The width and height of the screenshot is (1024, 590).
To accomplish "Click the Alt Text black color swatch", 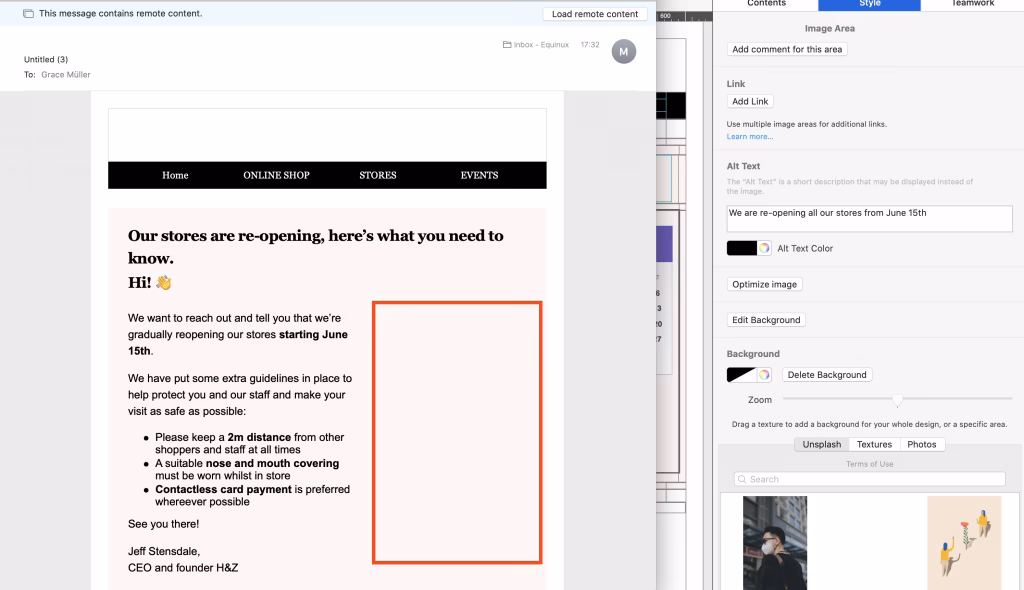I will click(x=742, y=248).
